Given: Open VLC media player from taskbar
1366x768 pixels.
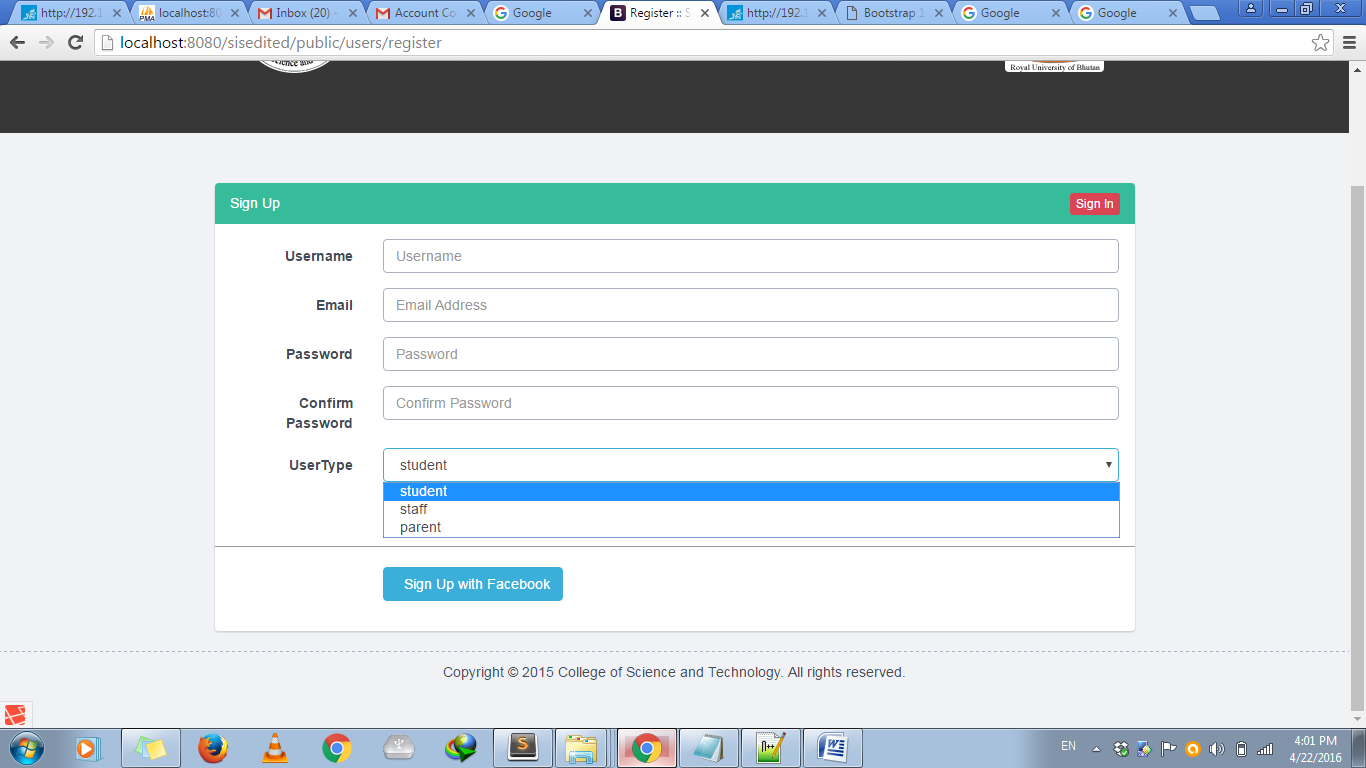Looking at the screenshot, I should 274,748.
